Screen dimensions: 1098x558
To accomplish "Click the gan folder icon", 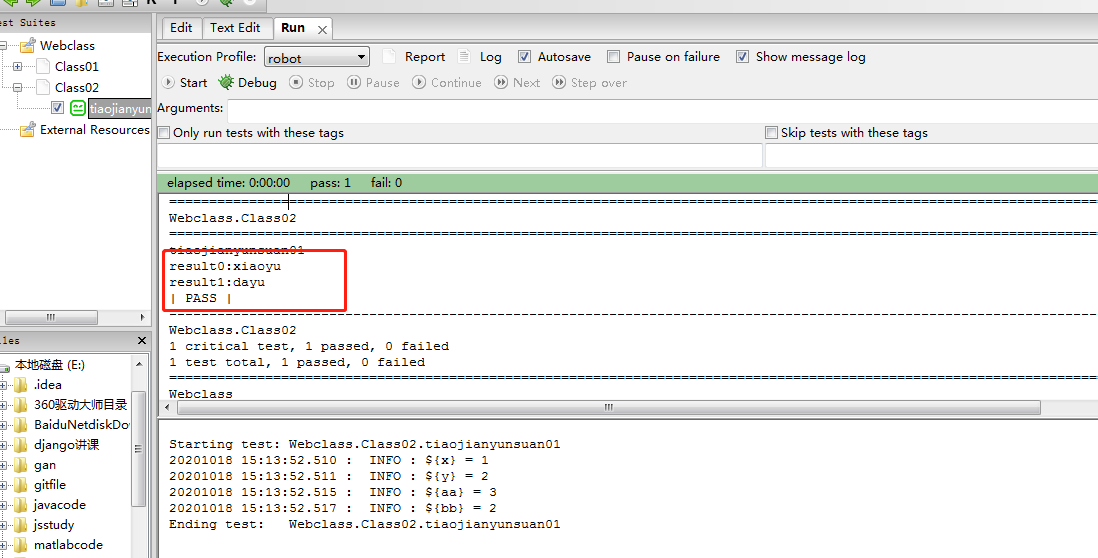I will tap(21, 465).
